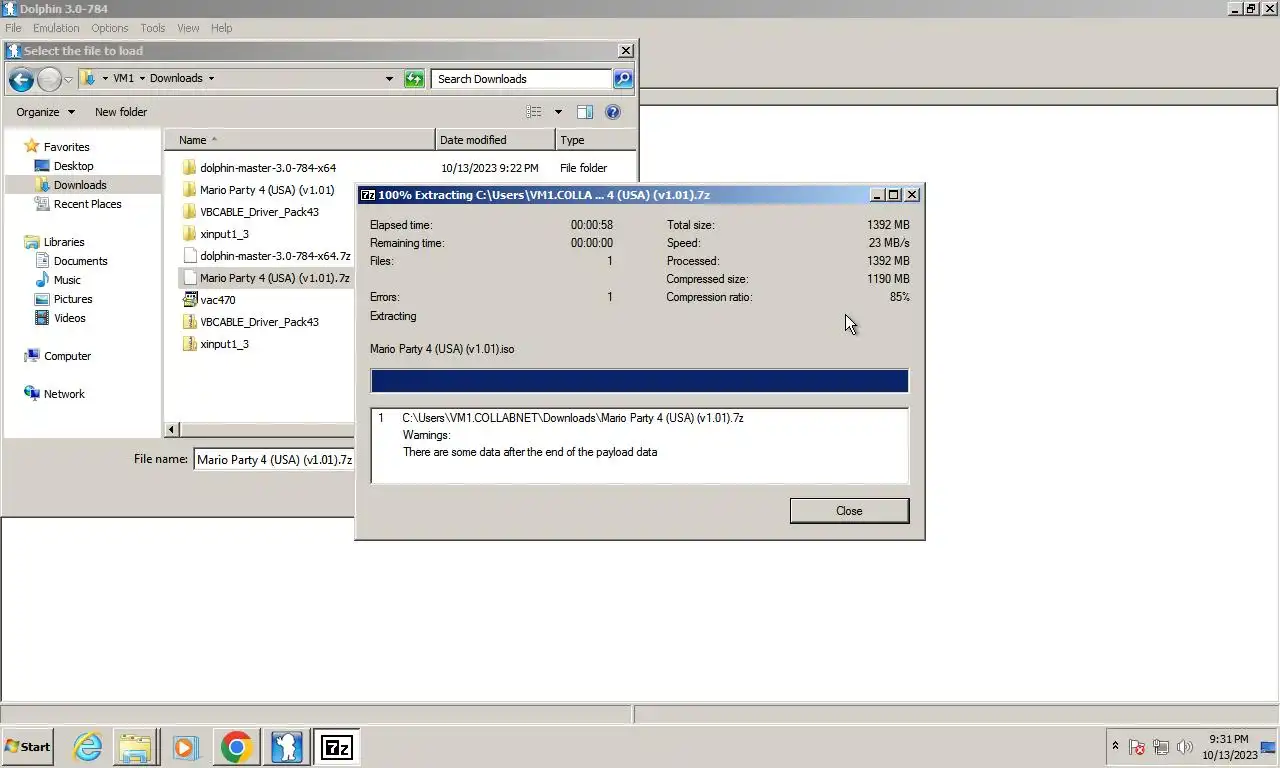Viewport: 1280px width, 768px height.
Task: Select Recent Places in navigation pane
Action: point(87,204)
